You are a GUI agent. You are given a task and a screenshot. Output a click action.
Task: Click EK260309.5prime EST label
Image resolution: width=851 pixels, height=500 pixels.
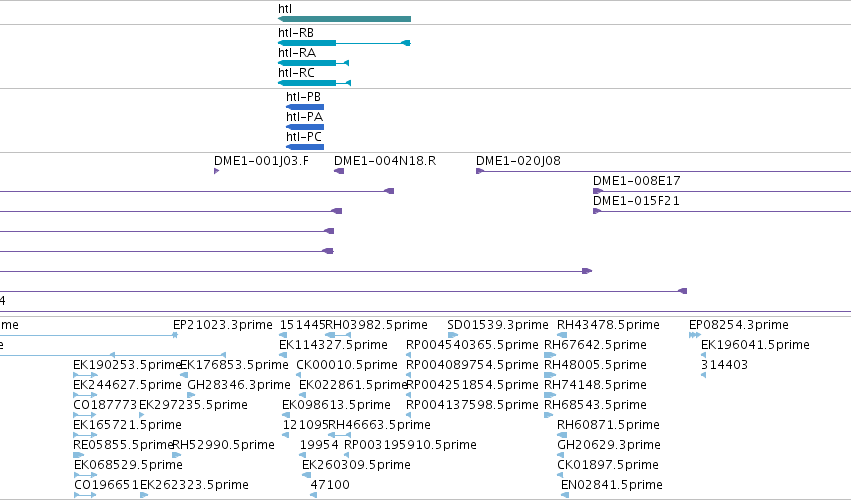click(356, 465)
